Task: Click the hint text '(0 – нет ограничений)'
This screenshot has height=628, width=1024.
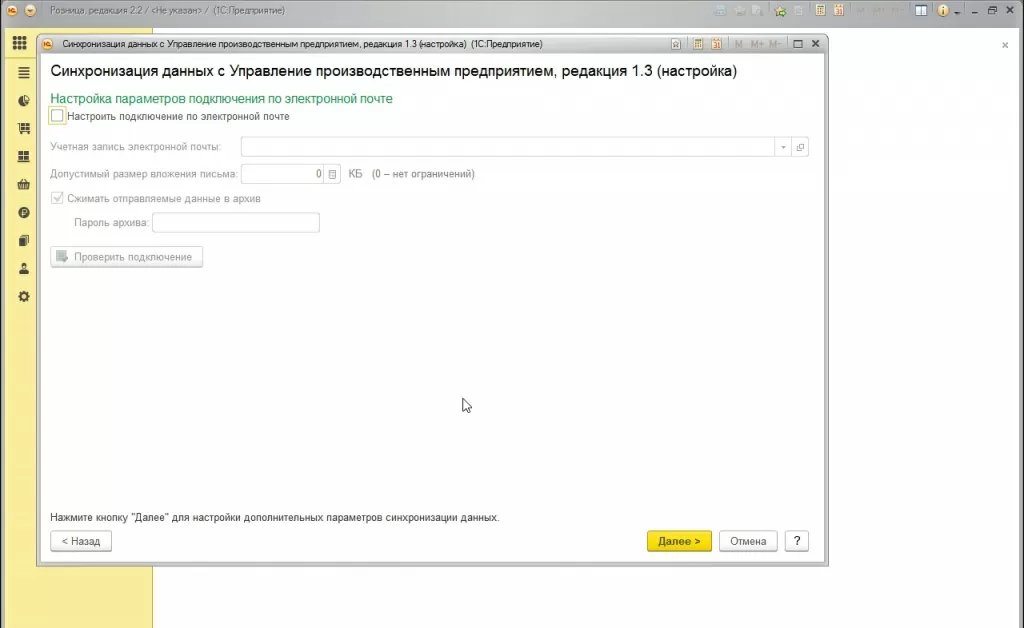Action: [x=423, y=174]
